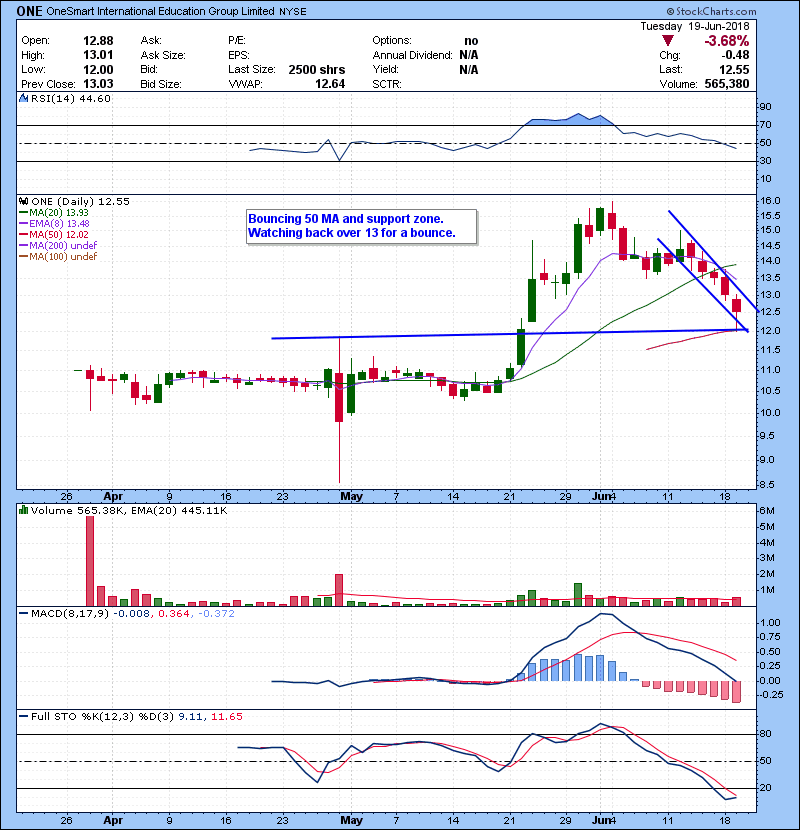
Task: Click the 80 level on stochastic axis
Action: click(766, 734)
